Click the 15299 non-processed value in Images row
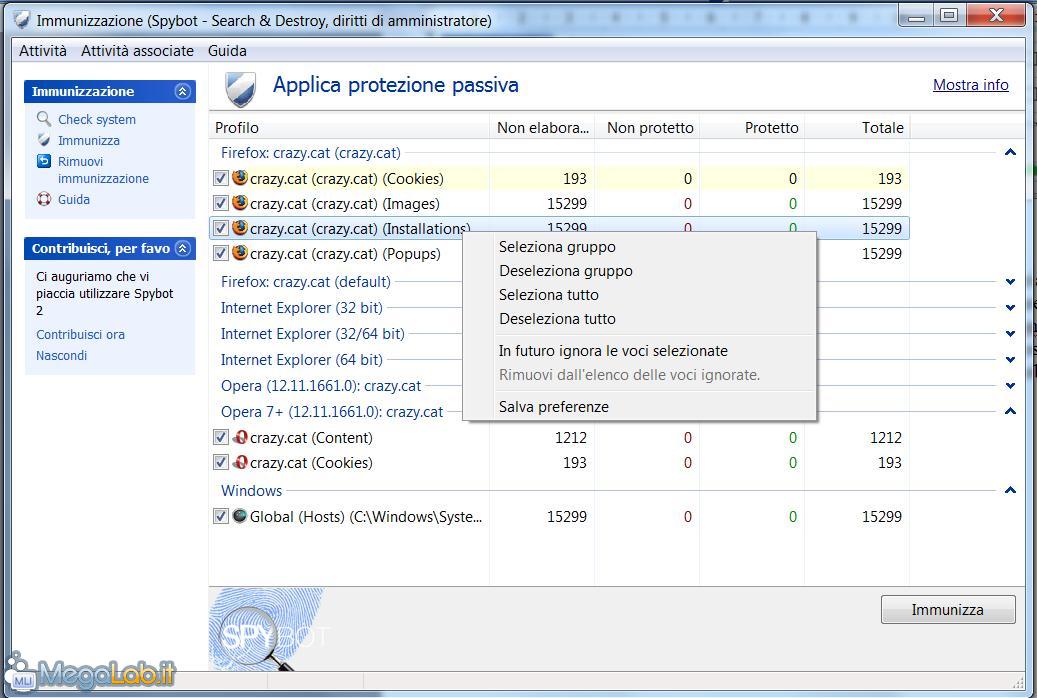 click(567, 203)
